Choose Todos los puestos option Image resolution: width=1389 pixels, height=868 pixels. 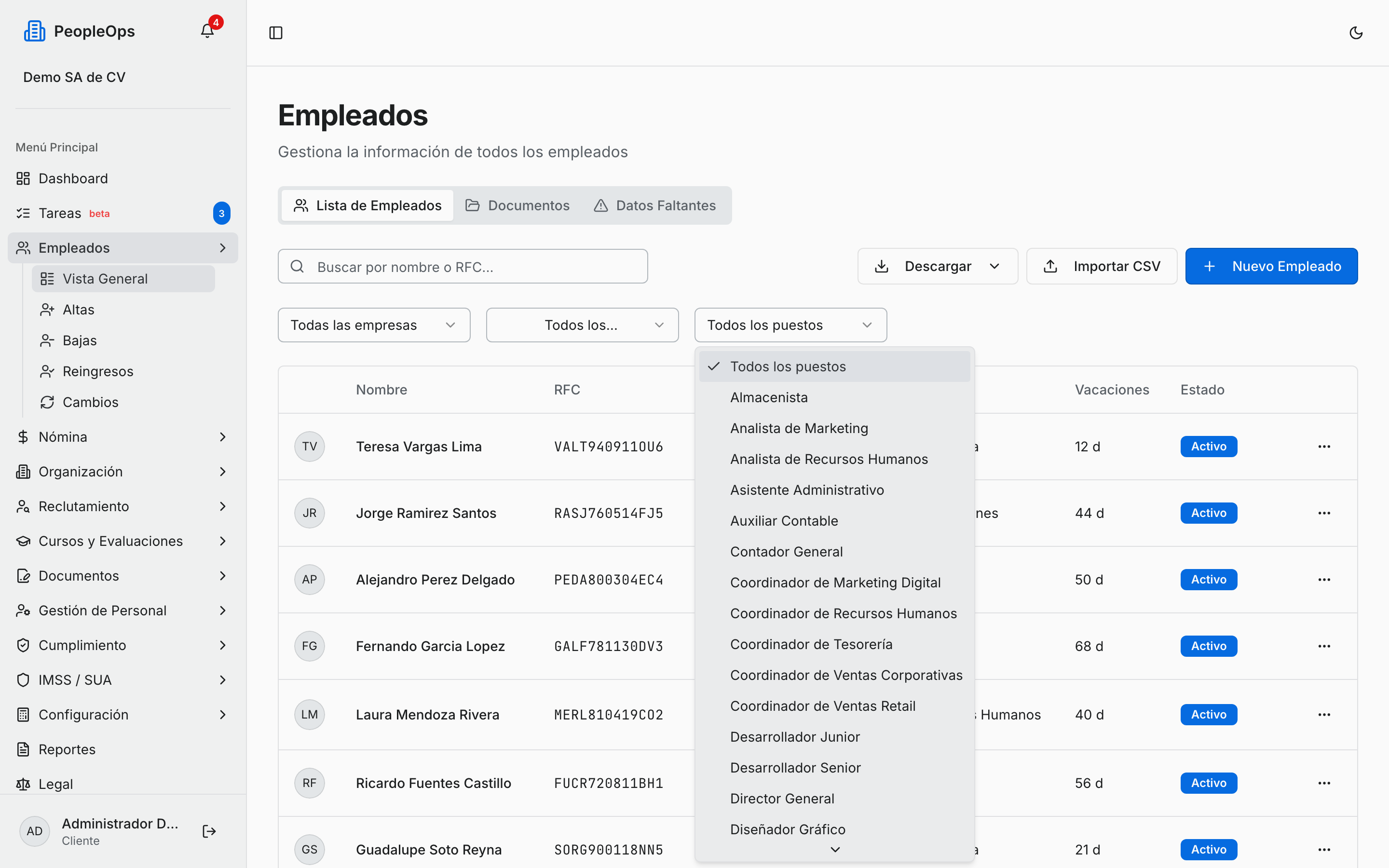pos(834,366)
